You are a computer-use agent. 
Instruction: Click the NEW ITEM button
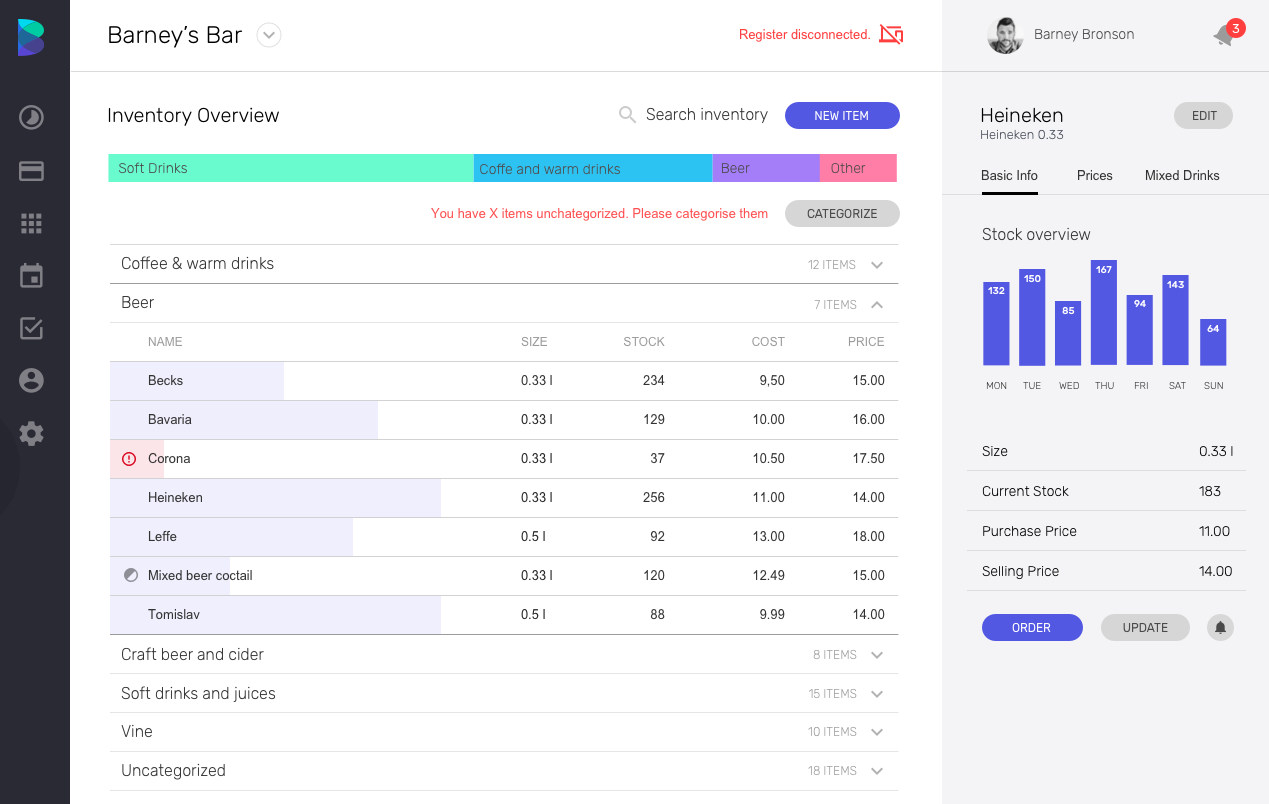841,116
